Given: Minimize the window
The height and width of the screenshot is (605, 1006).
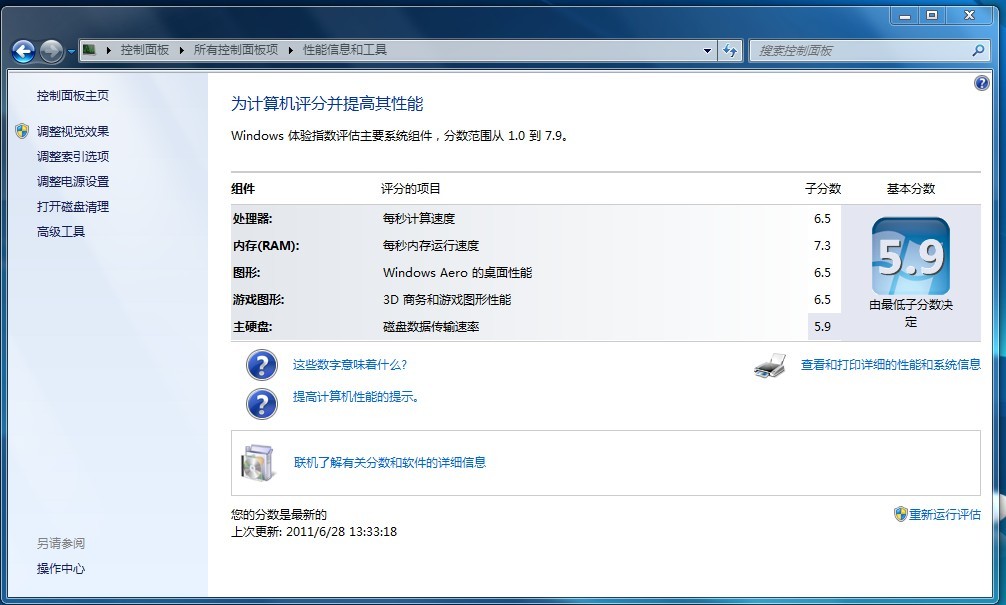Looking at the screenshot, I should tap(905, 15).
